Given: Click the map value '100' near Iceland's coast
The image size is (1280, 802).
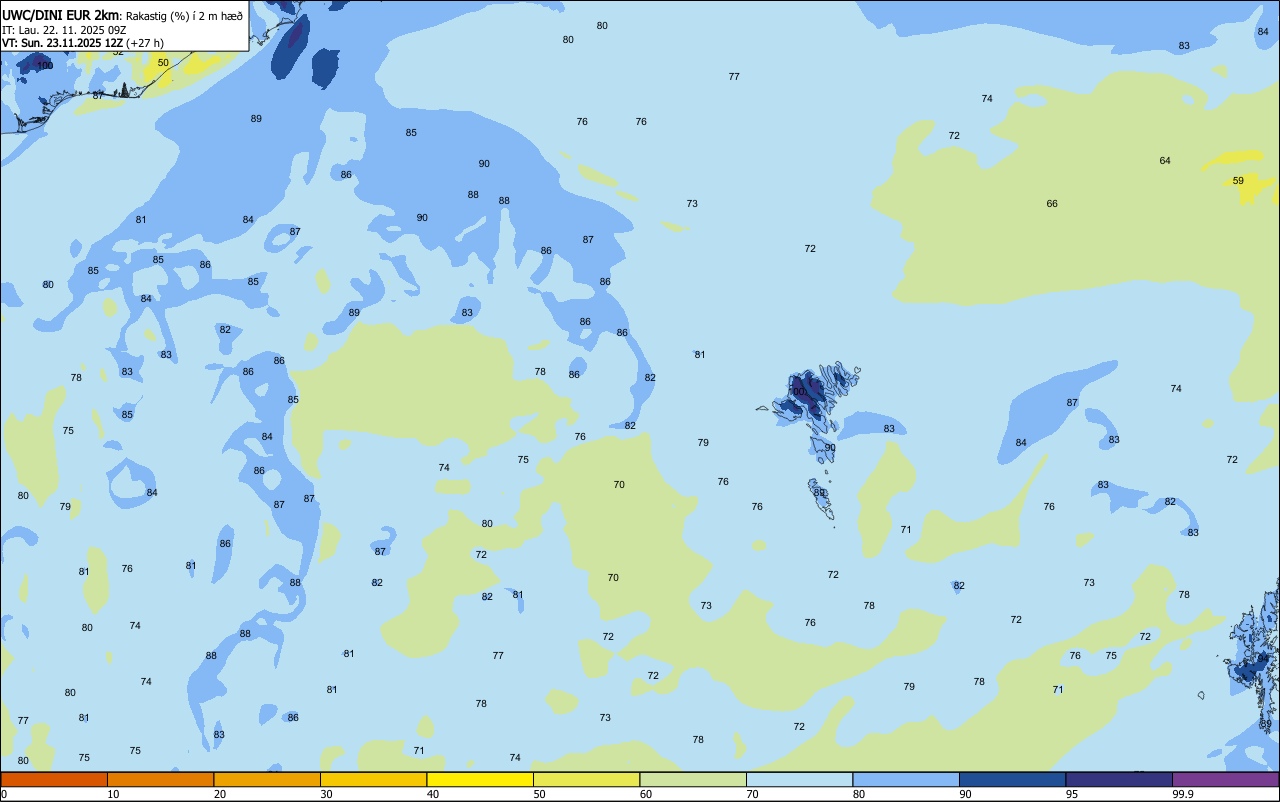Looking at the screenshot, I should 45,65.
